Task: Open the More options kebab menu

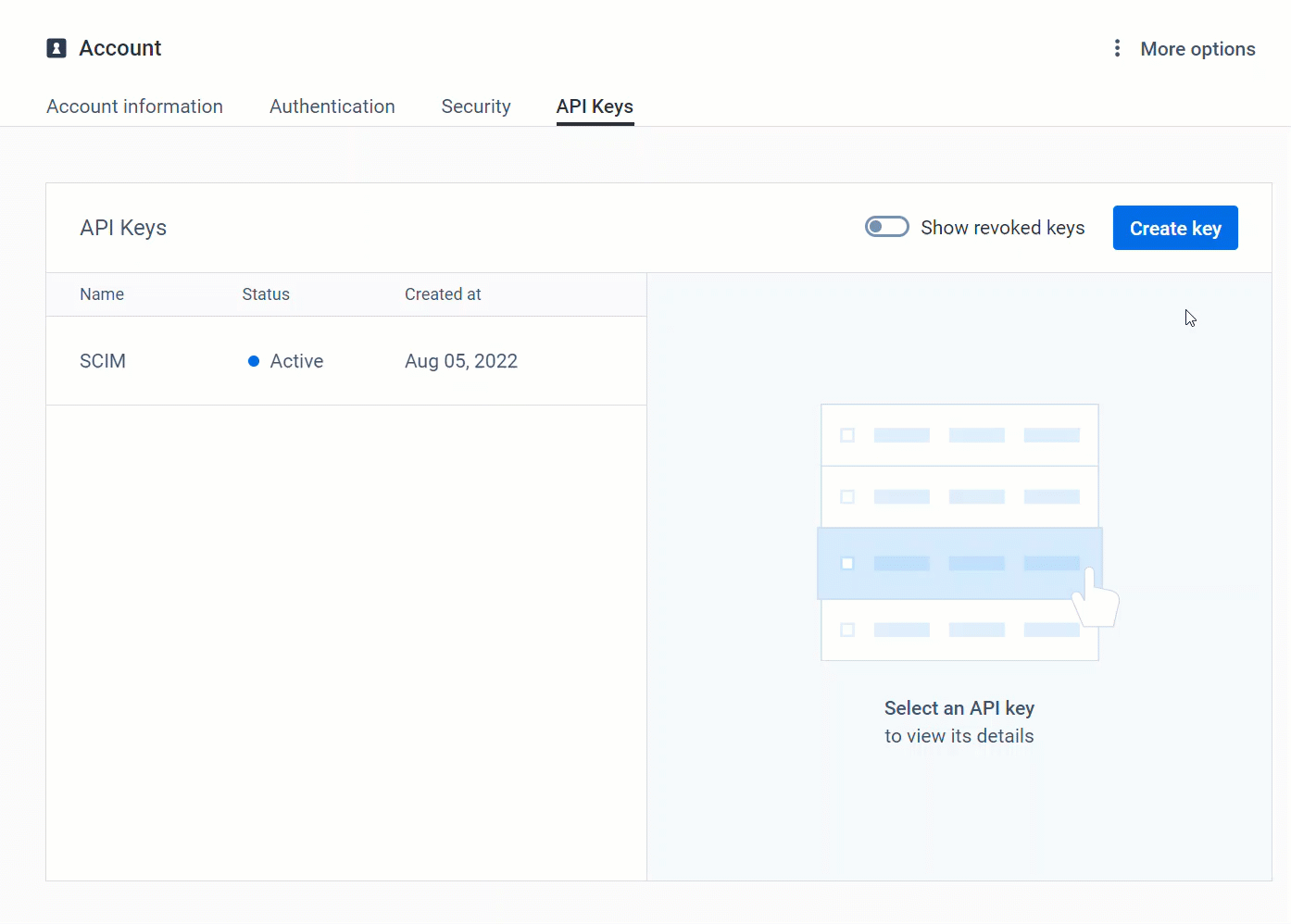Action: point(1117,48)
